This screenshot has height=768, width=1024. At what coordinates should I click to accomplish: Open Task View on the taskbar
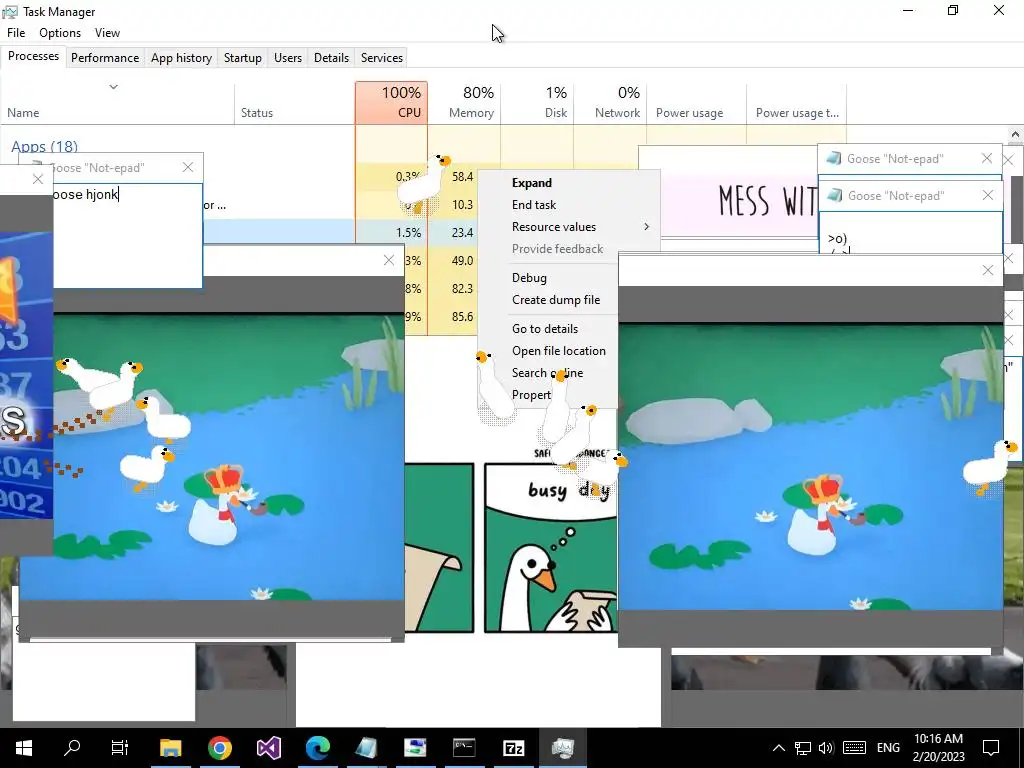point(120,747)
